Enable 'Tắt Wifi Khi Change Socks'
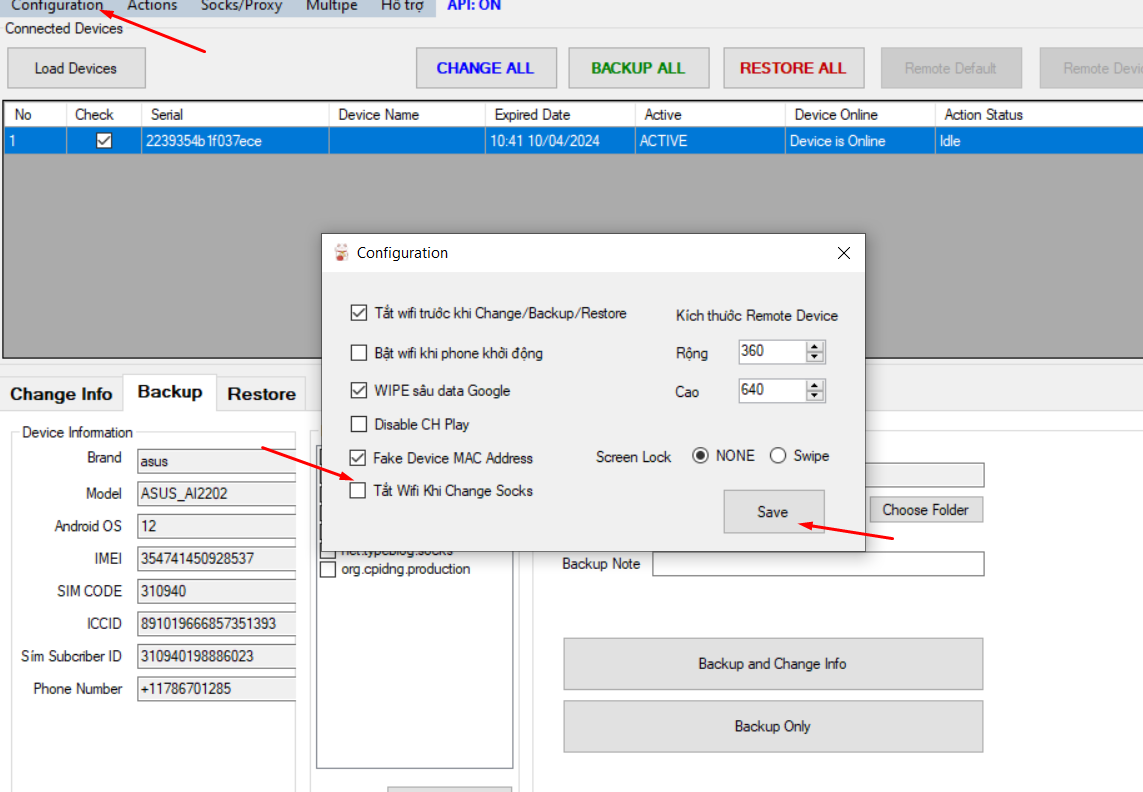 pos(359,491)
